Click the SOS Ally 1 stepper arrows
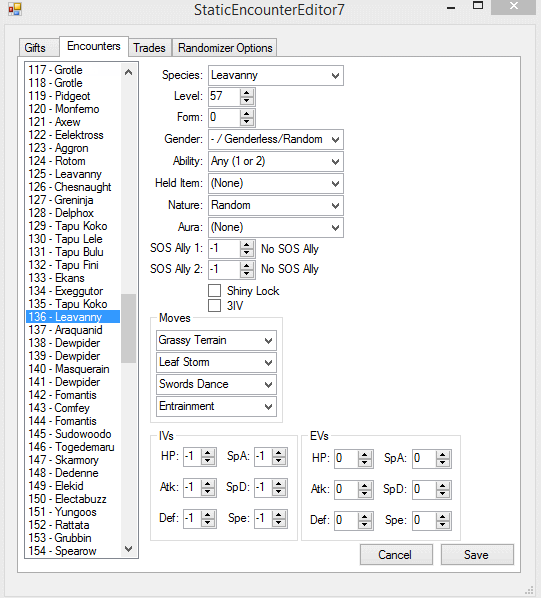Viewport: 541px width, 598px height. pos(247,249)
